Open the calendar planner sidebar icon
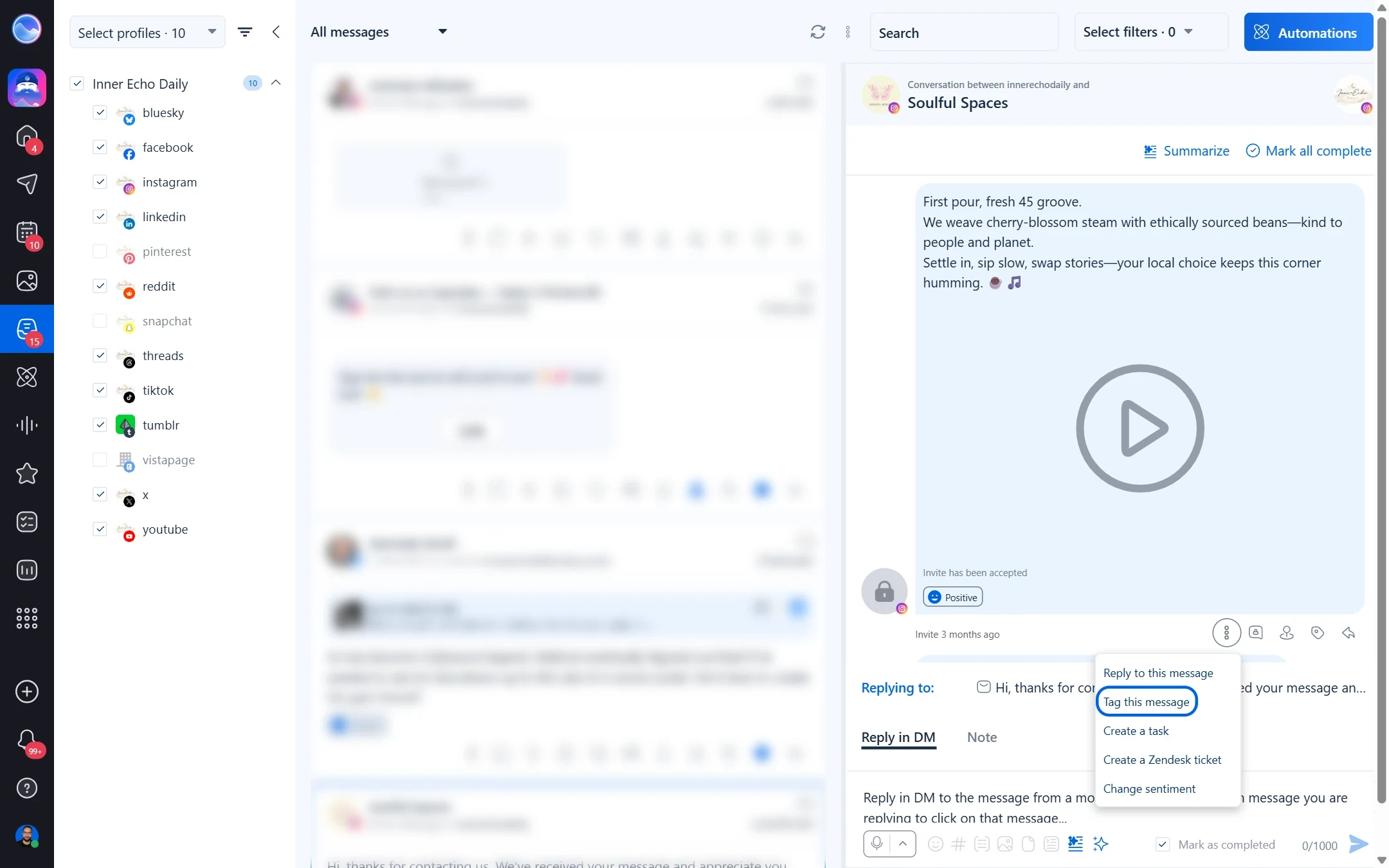The image size is (1389, 868). point(27,234)
